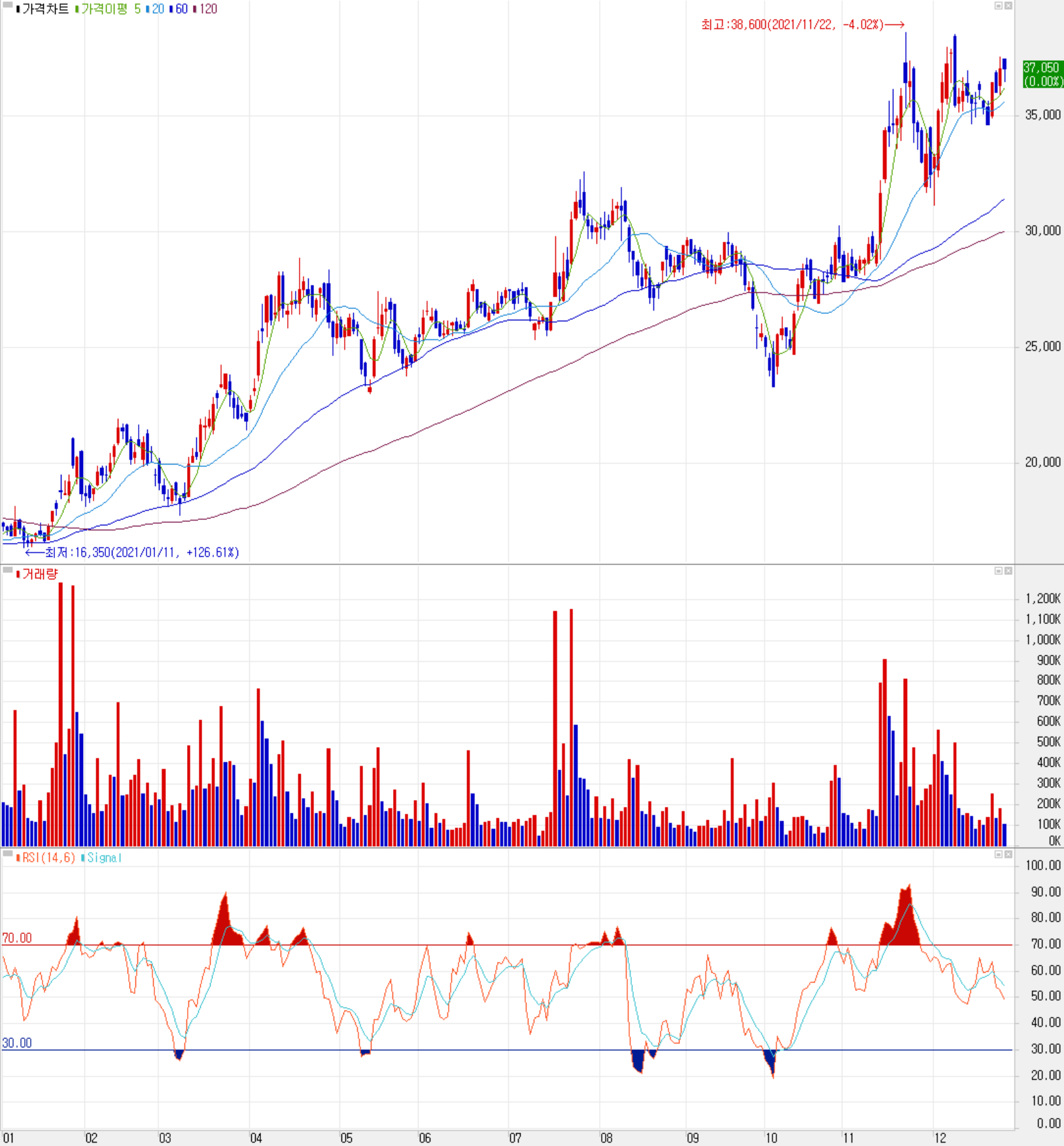Click the 70.00 RSI overbought line label

(x=17, y=938)
